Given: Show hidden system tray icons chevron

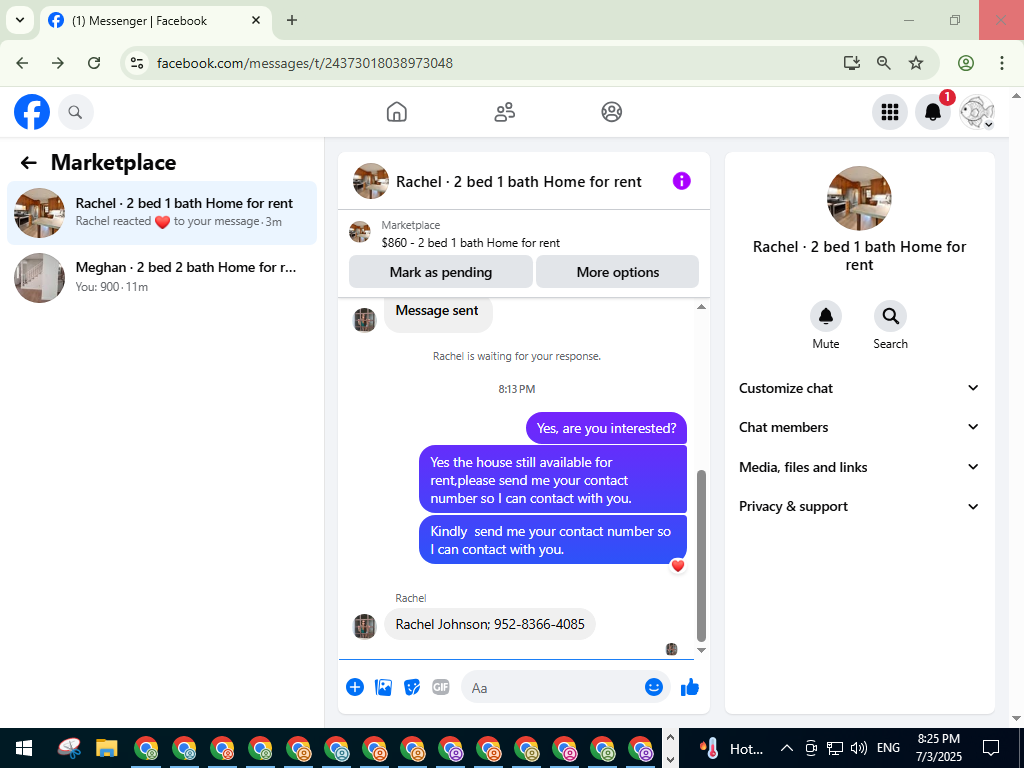Looking at the screenshot, I should pos(787,748).
